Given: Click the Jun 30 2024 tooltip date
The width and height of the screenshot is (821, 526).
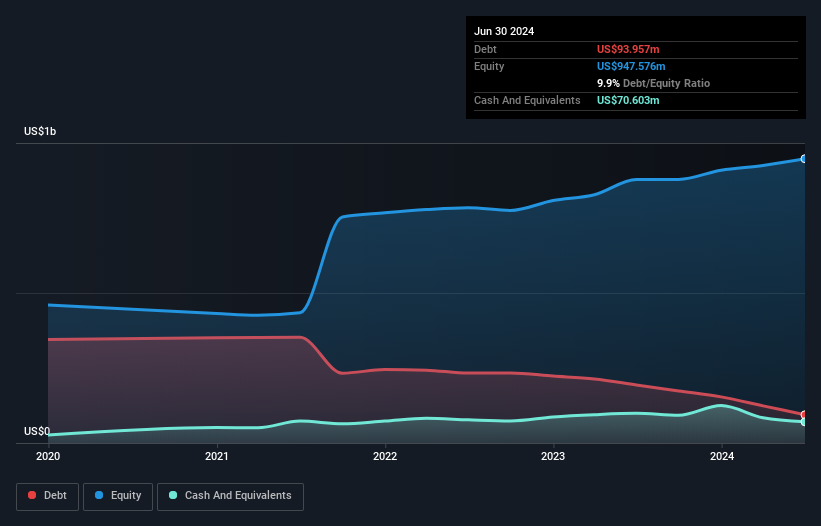Looking at the screenshot, I should (x=504, y=31).
